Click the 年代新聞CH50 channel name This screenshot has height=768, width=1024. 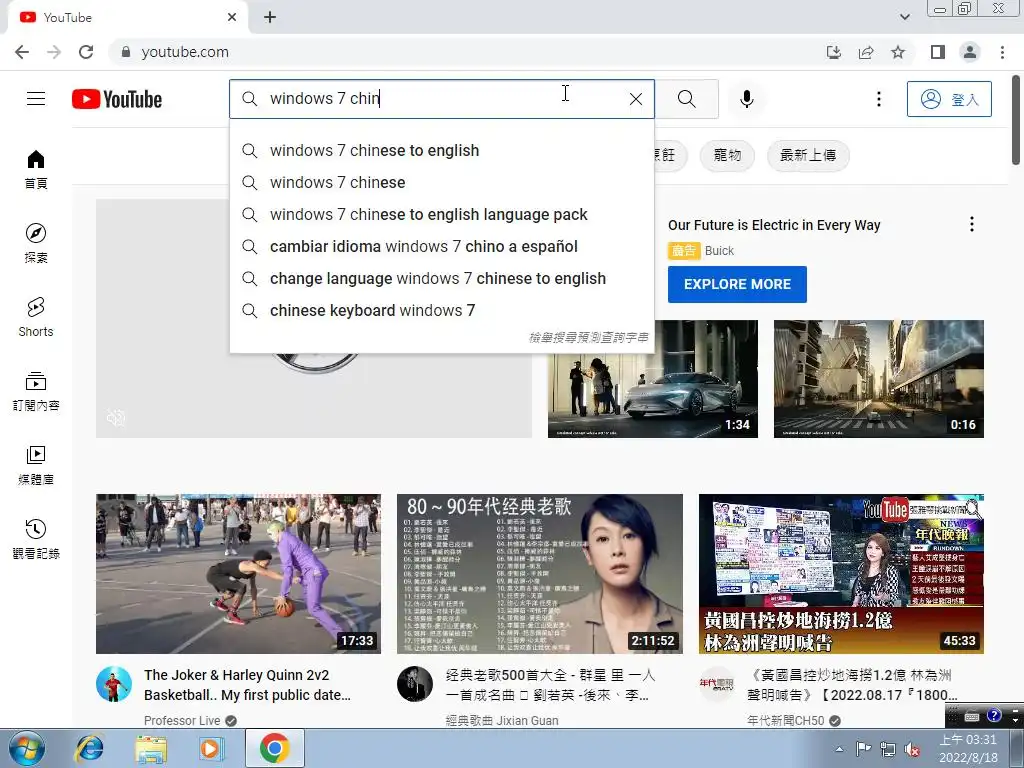pyautogui.click(x=785, y=720)
